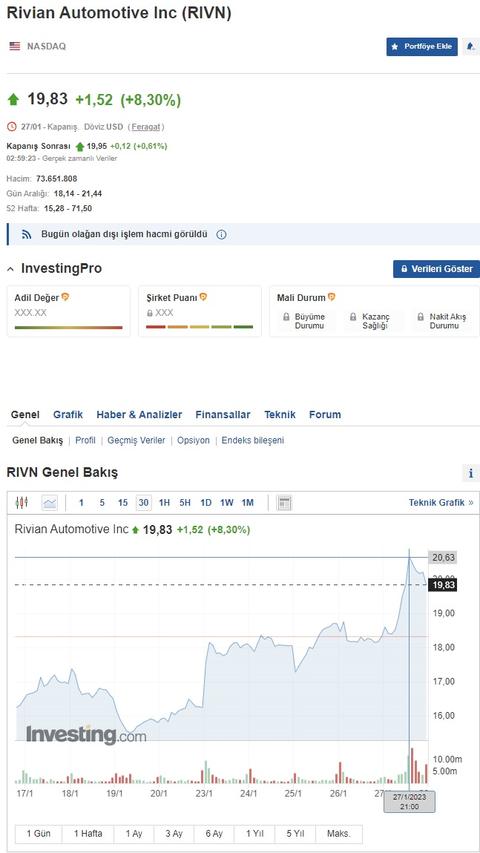Click the 52 Hafta range 15,28 - 71,50
The height and width of the screenshot is (853, 480).
66,208
